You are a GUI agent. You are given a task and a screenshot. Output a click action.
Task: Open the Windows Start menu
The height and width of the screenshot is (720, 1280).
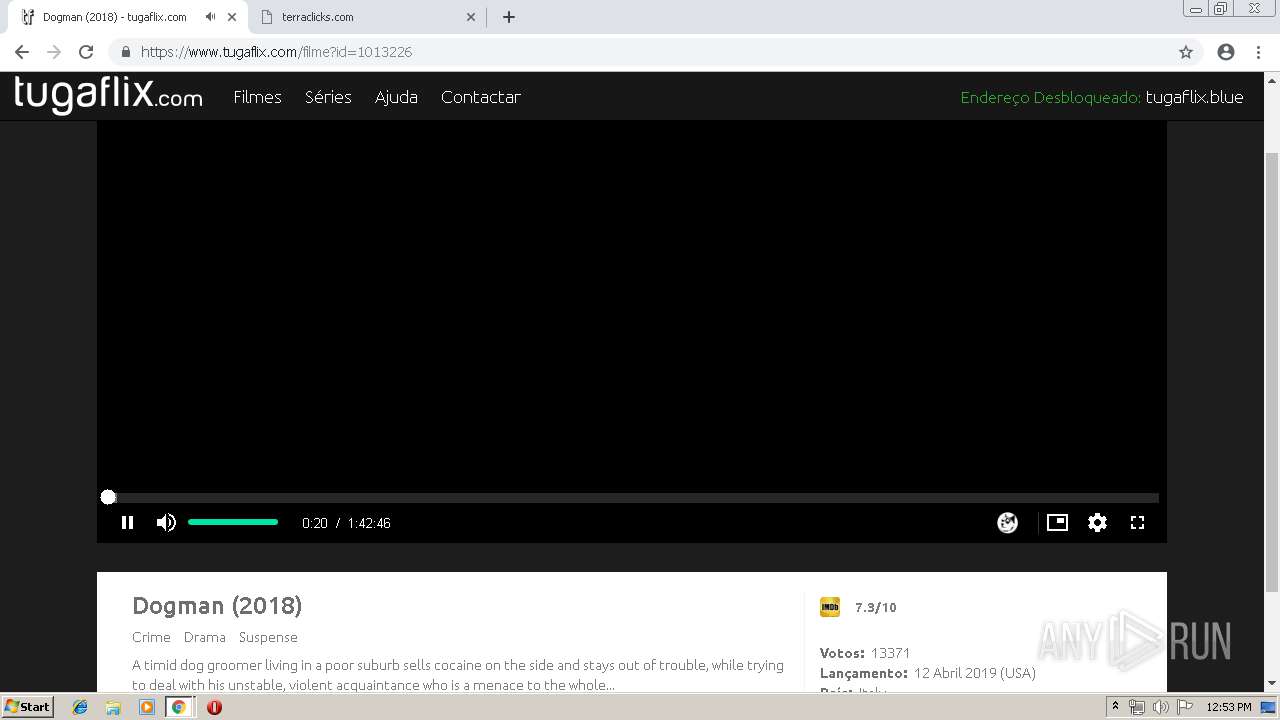(28, 707)
